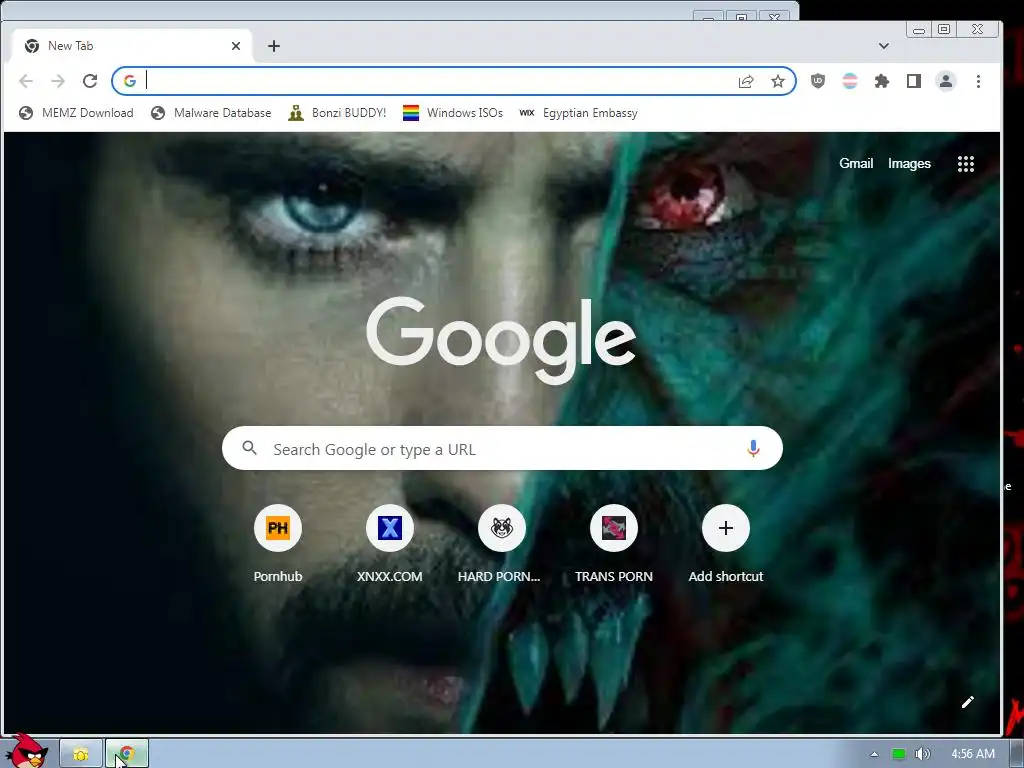Open the PH orange shortcut tile
Screen dimensions: 1024x768
278,528
